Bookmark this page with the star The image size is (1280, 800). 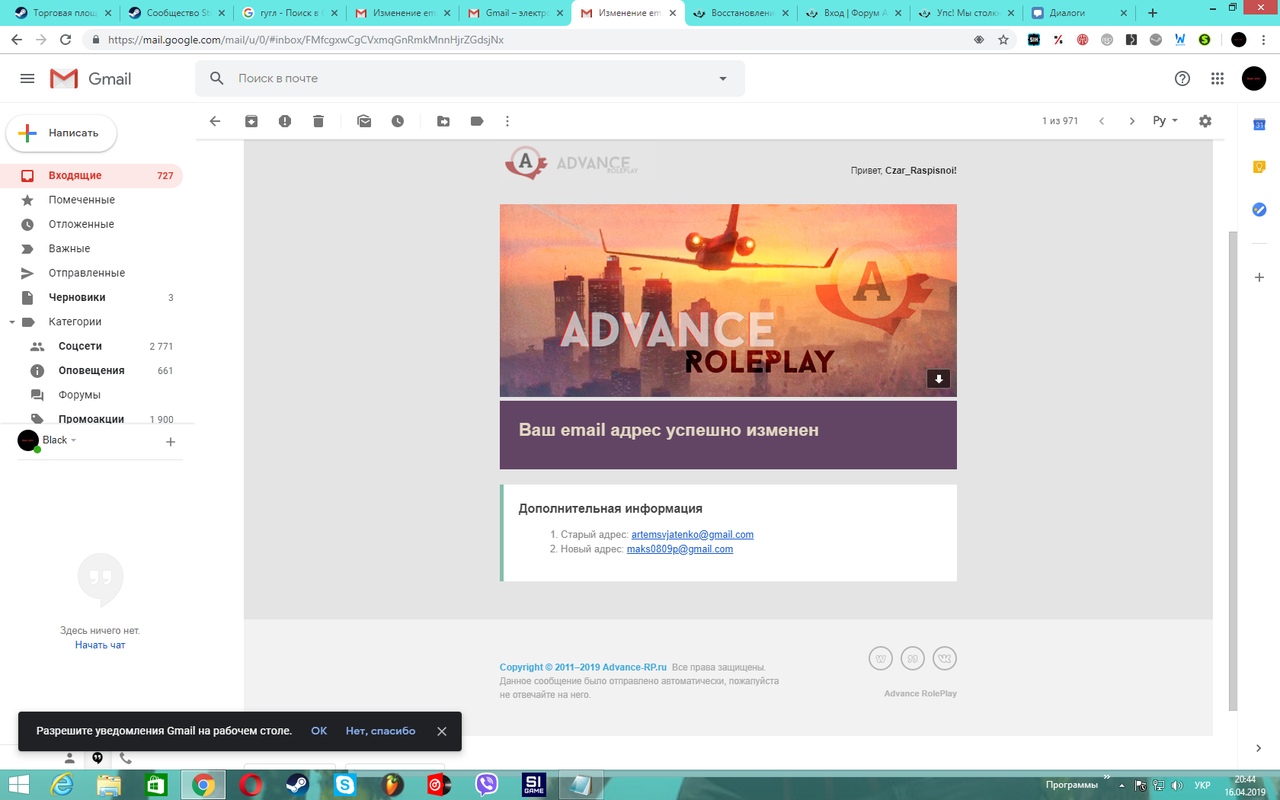pyautogui.click(x=1004, y=40)
